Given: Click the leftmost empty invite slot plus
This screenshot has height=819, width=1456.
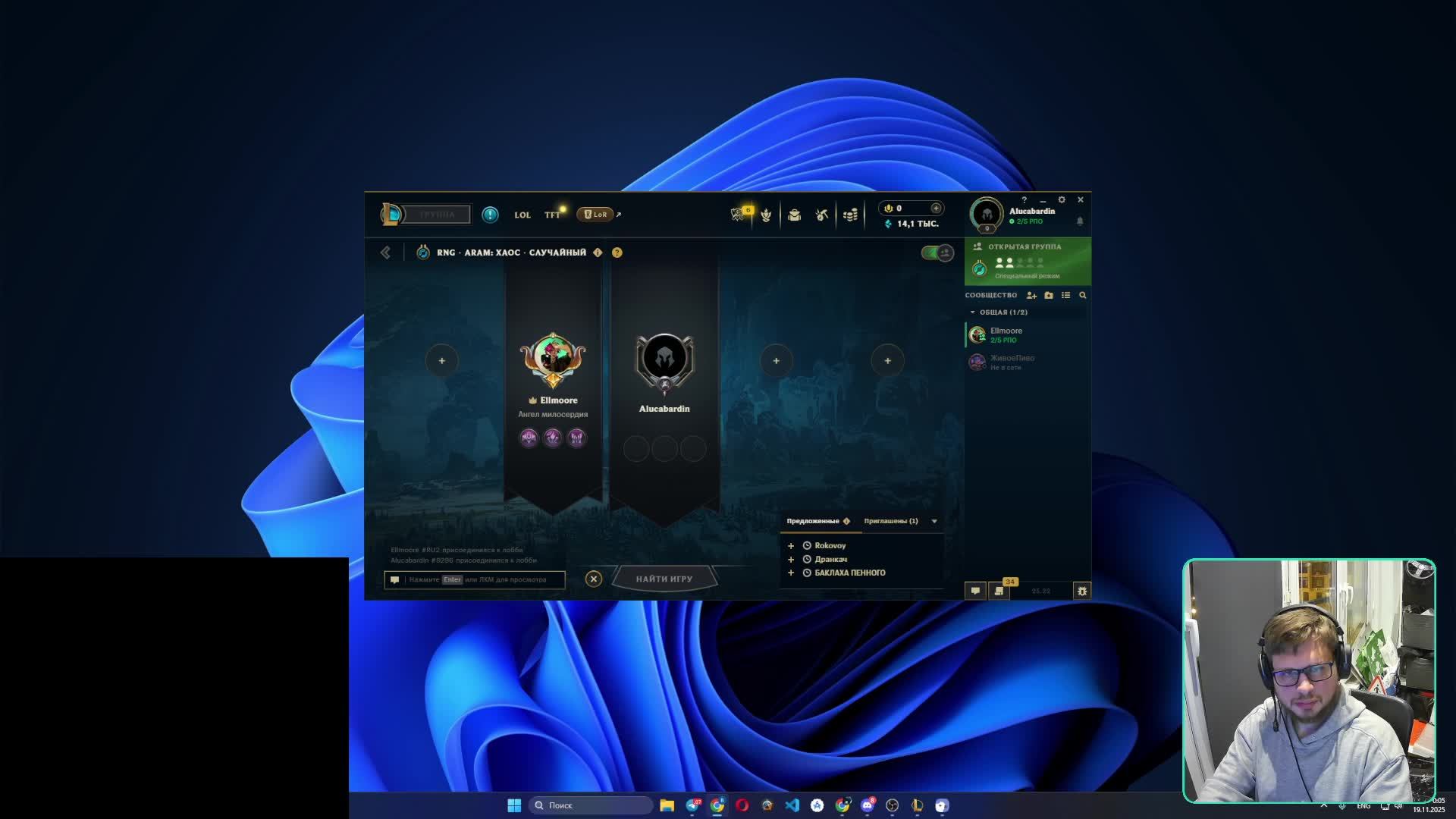Looking at the screenshot, I should point(441,361).
